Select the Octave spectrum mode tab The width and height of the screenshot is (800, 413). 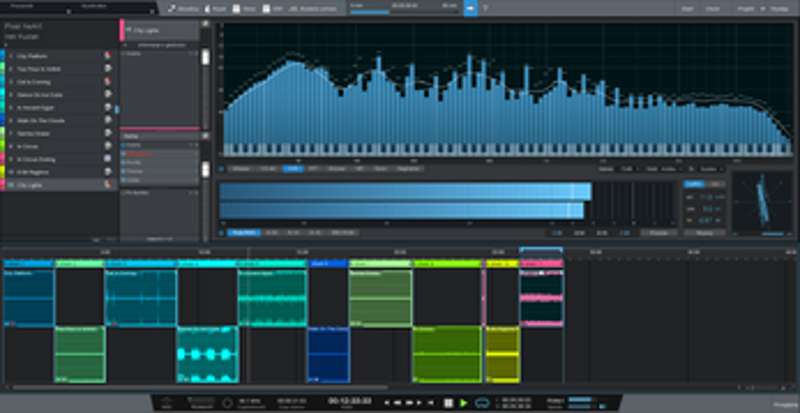[x=241, y=168]
